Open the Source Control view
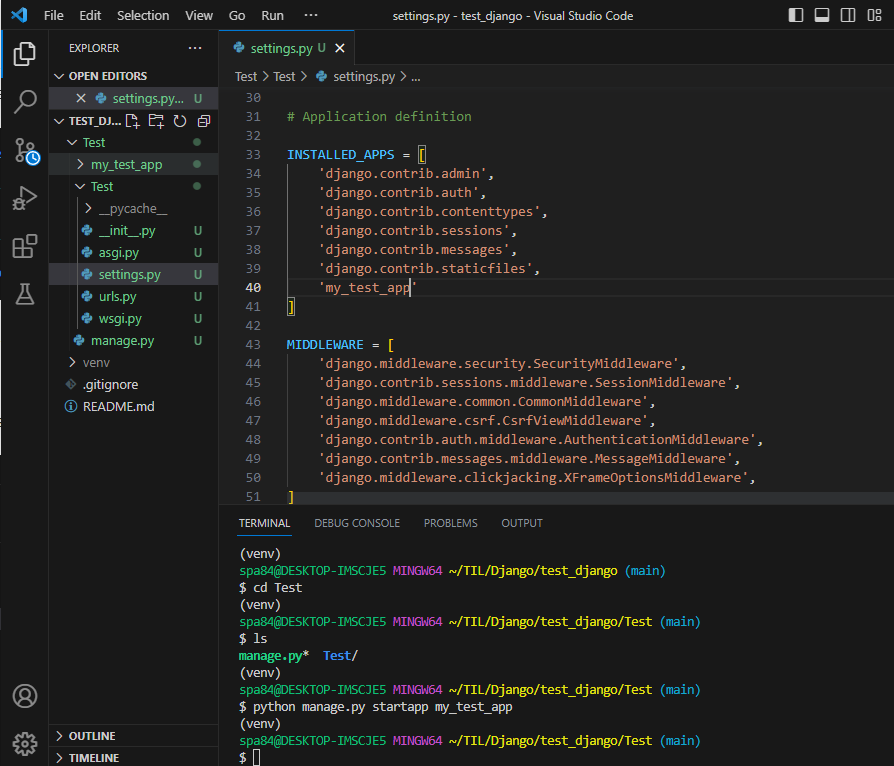Screen dimensions: 894x766 (x=26, y=151)
